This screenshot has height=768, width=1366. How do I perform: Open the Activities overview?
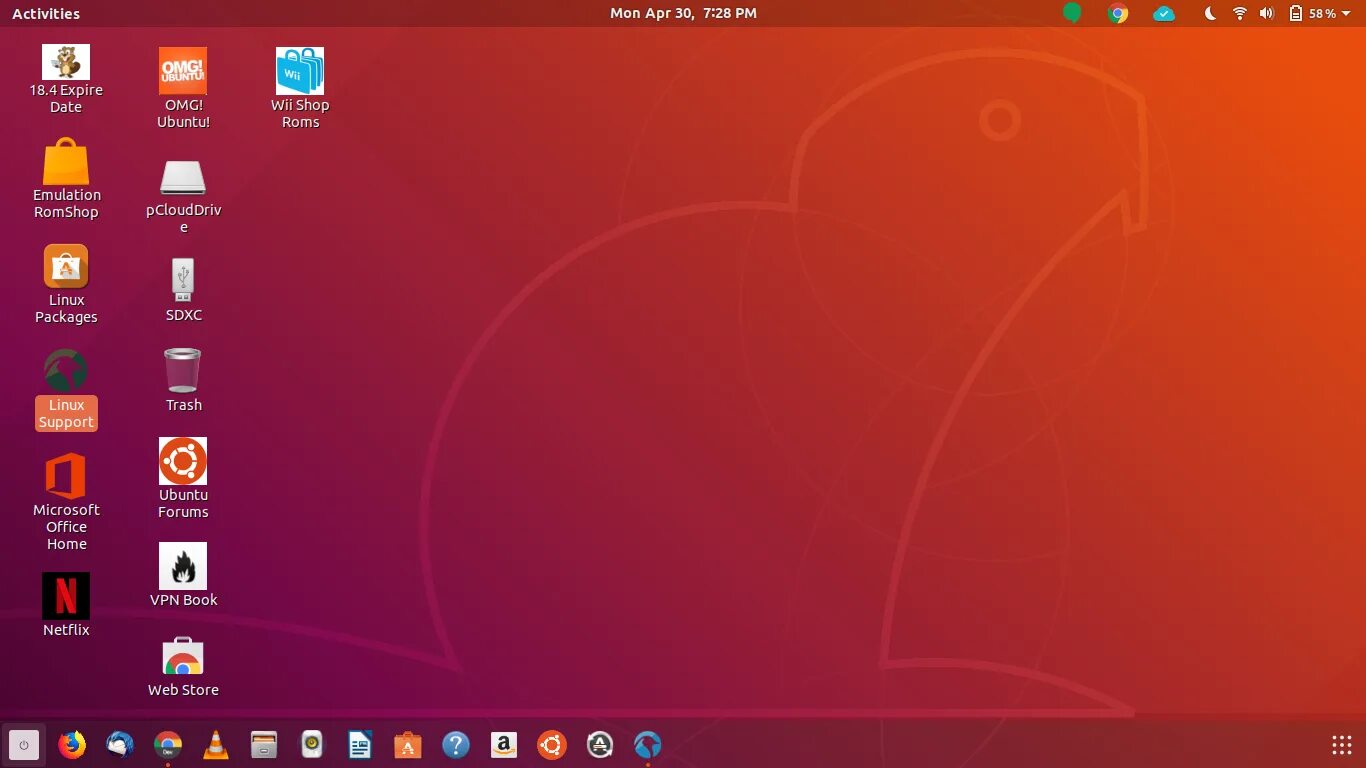(x=46, y=13)
